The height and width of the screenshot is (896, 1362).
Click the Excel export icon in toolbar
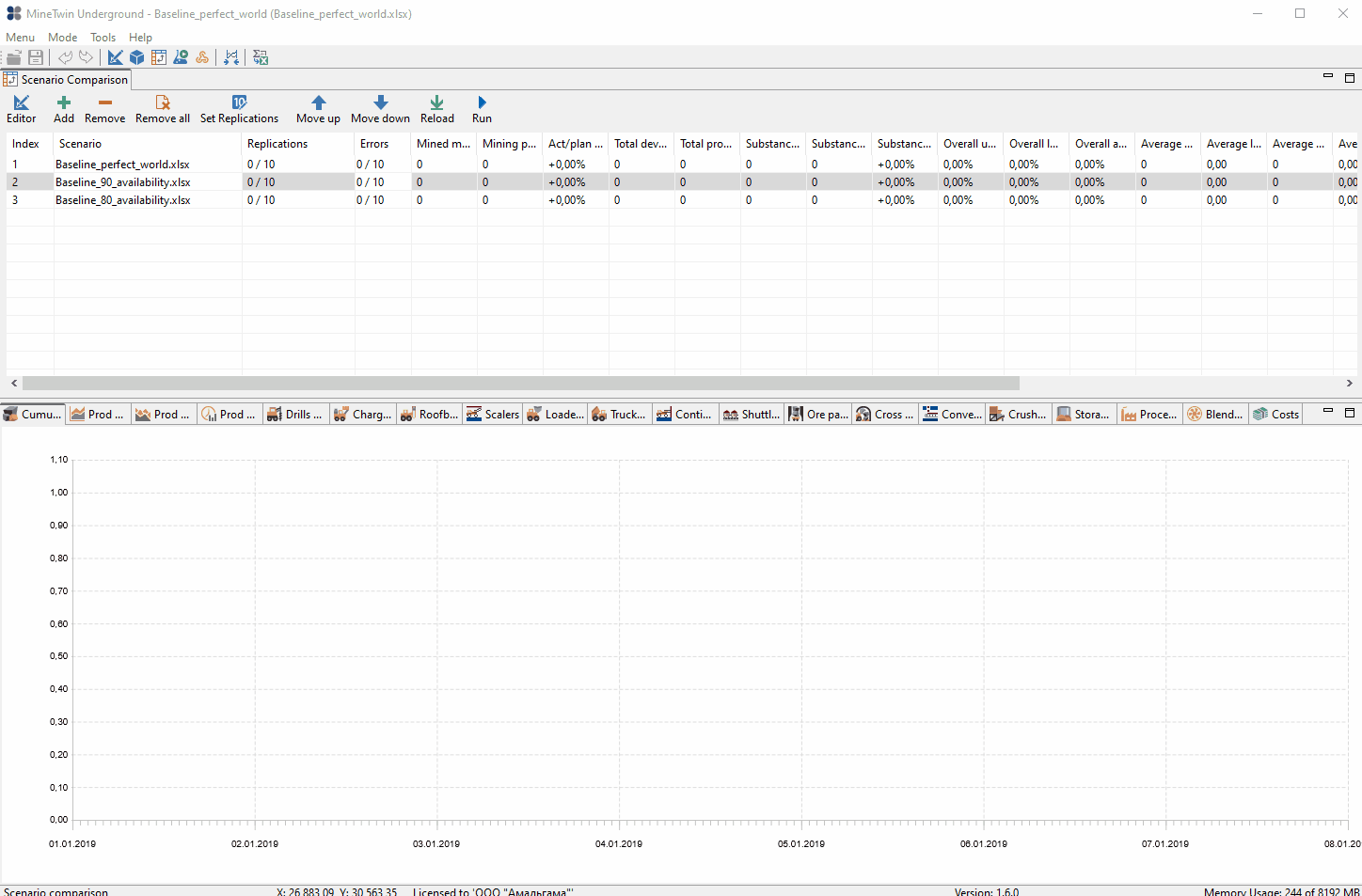click(x=261, y=57)
